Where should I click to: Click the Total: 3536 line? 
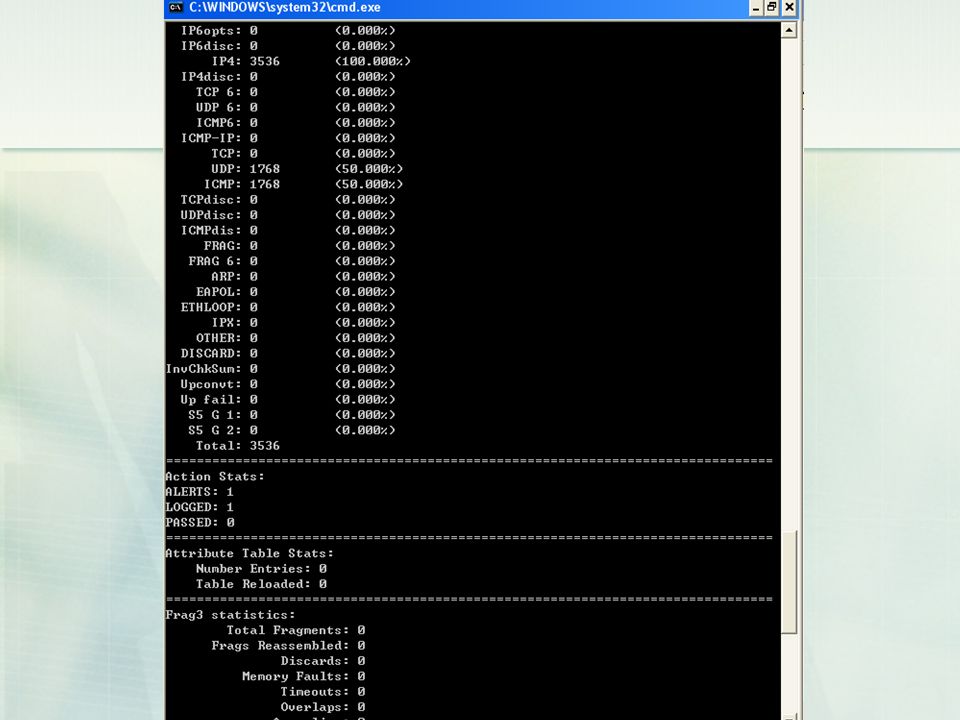pos(238,446)
